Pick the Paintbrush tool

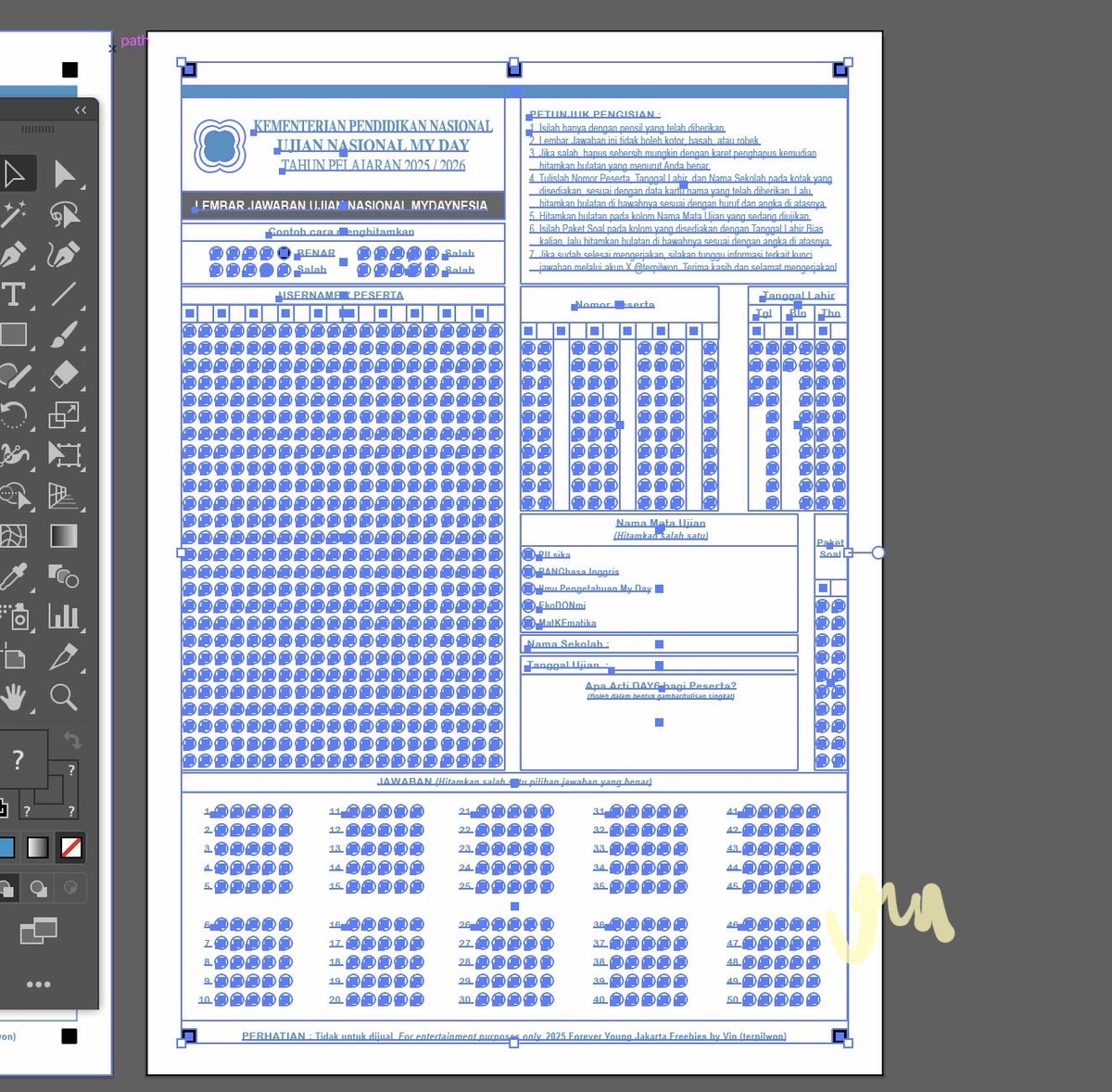[x=65, y=335]
